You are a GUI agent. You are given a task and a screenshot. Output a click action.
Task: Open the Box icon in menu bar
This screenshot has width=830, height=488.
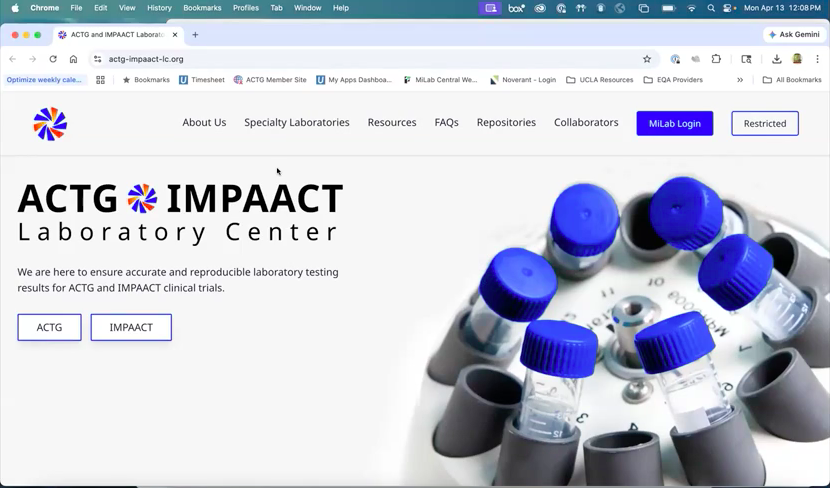click(x=516, y=8)
